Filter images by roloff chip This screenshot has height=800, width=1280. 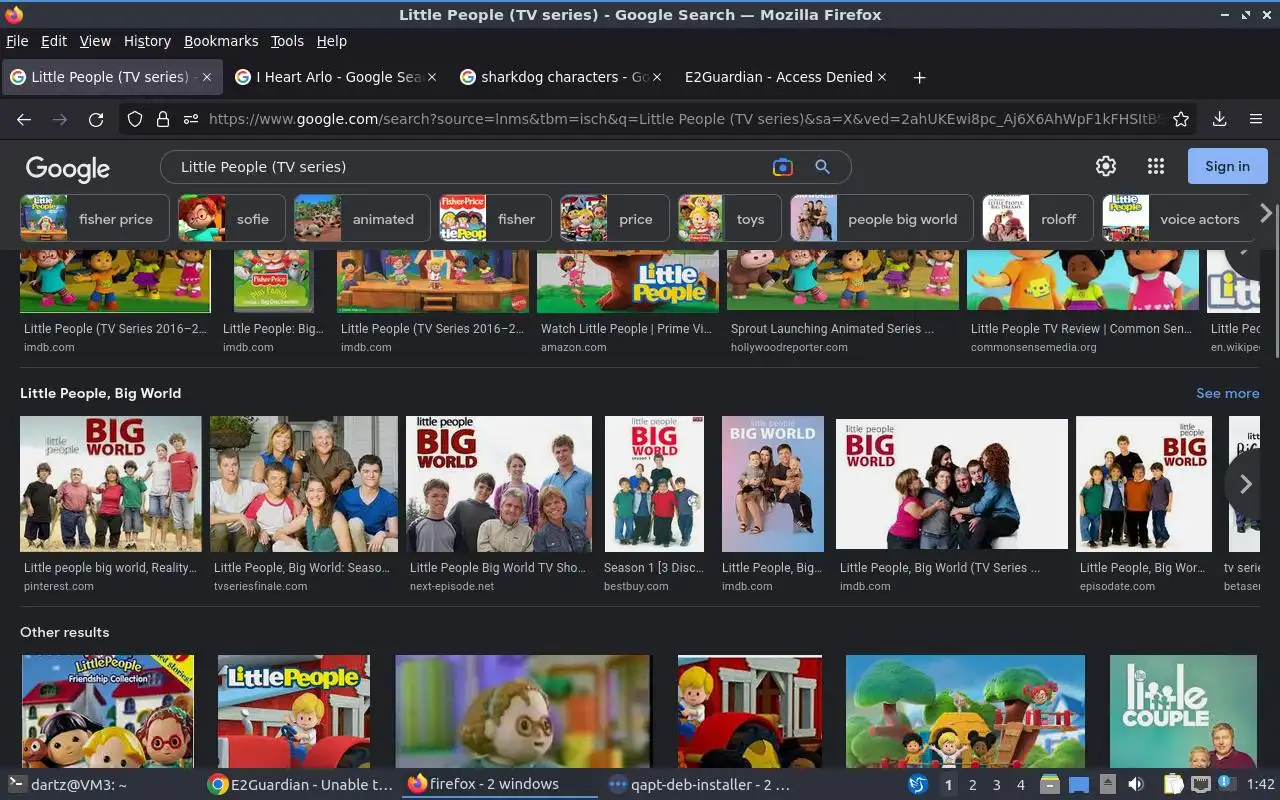pos(1038,219)
